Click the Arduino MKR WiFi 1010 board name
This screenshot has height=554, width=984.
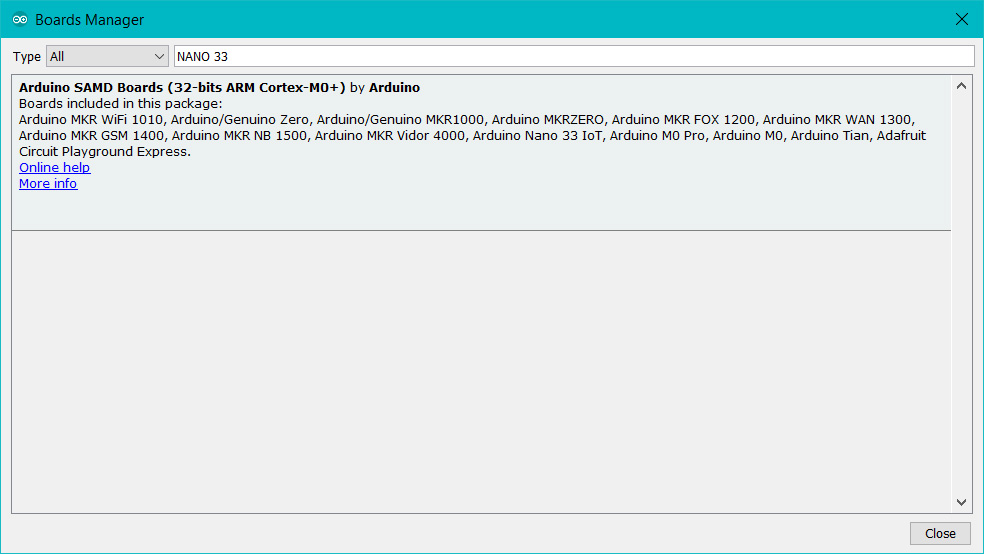tap(90, 120)
